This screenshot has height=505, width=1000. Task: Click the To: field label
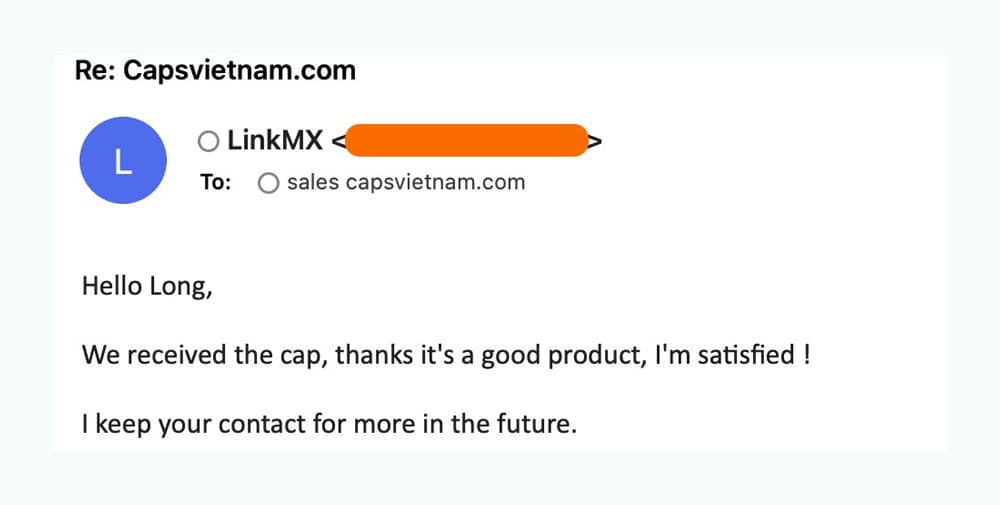pos(216,182)
